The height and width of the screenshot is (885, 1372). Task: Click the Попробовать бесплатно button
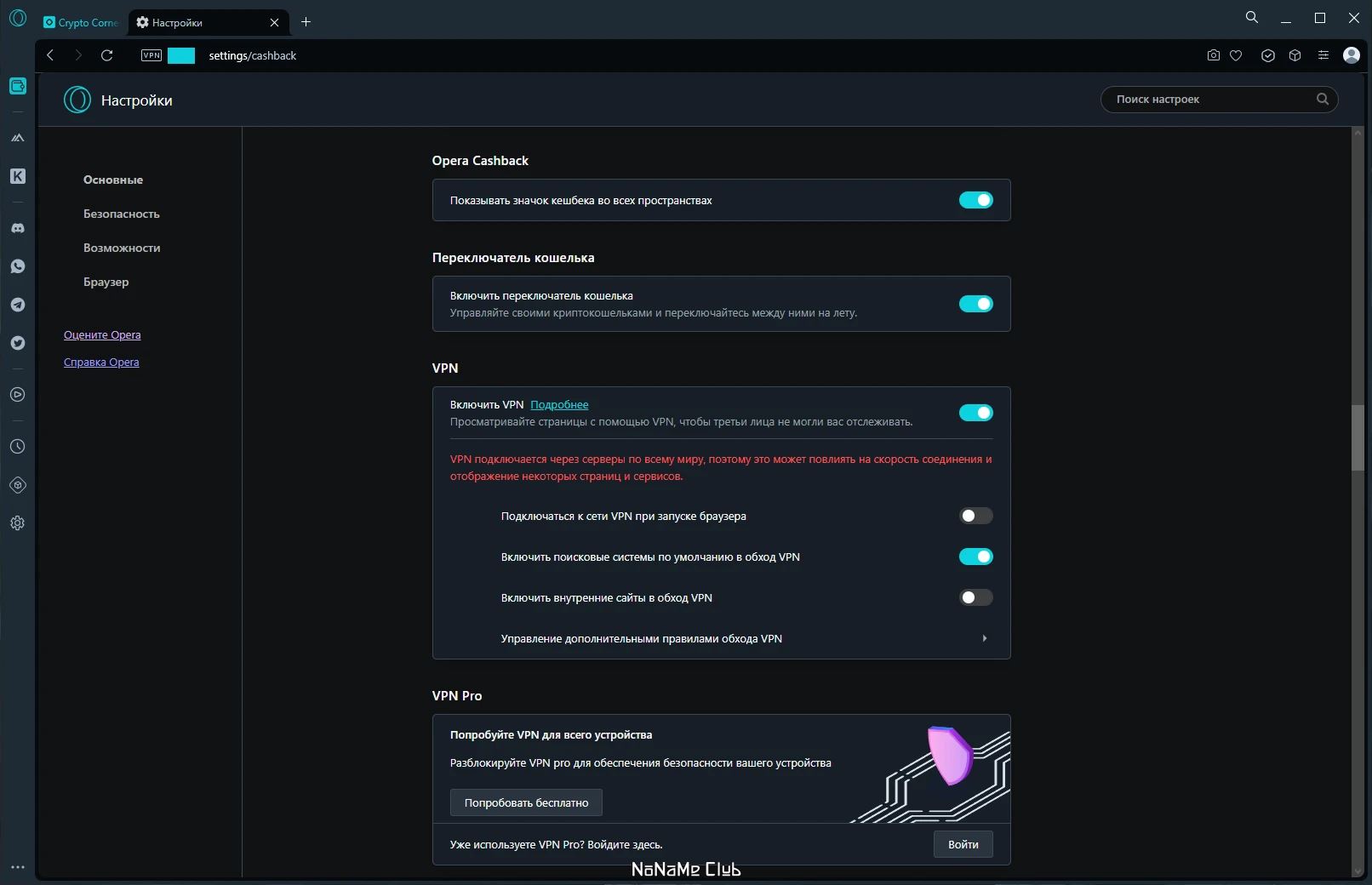(x=526, y=802)
